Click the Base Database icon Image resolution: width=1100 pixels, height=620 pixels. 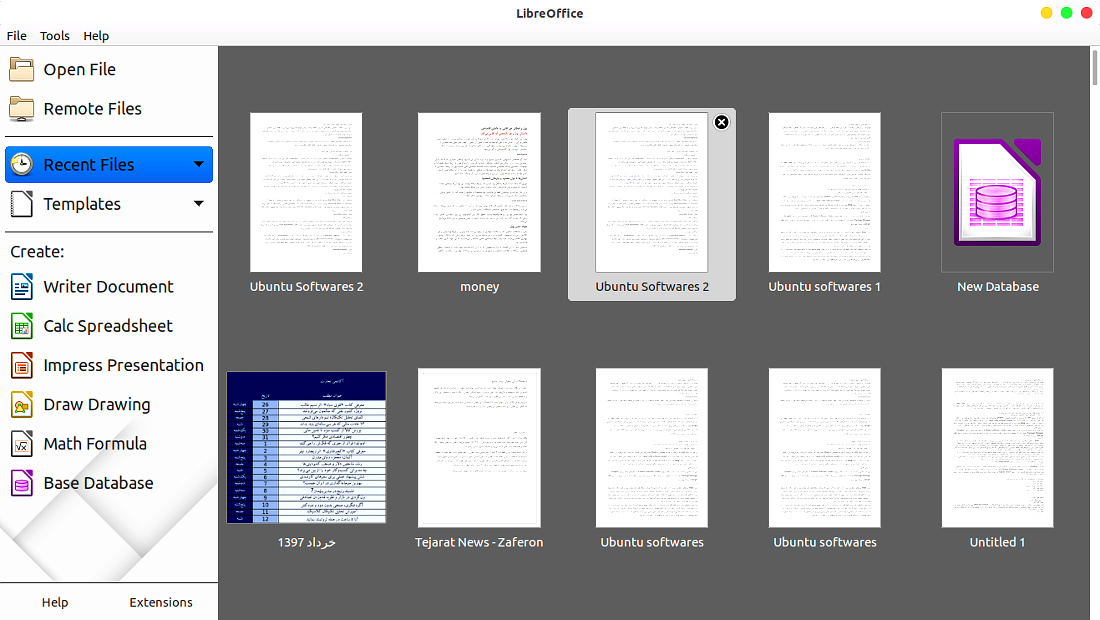22,483
